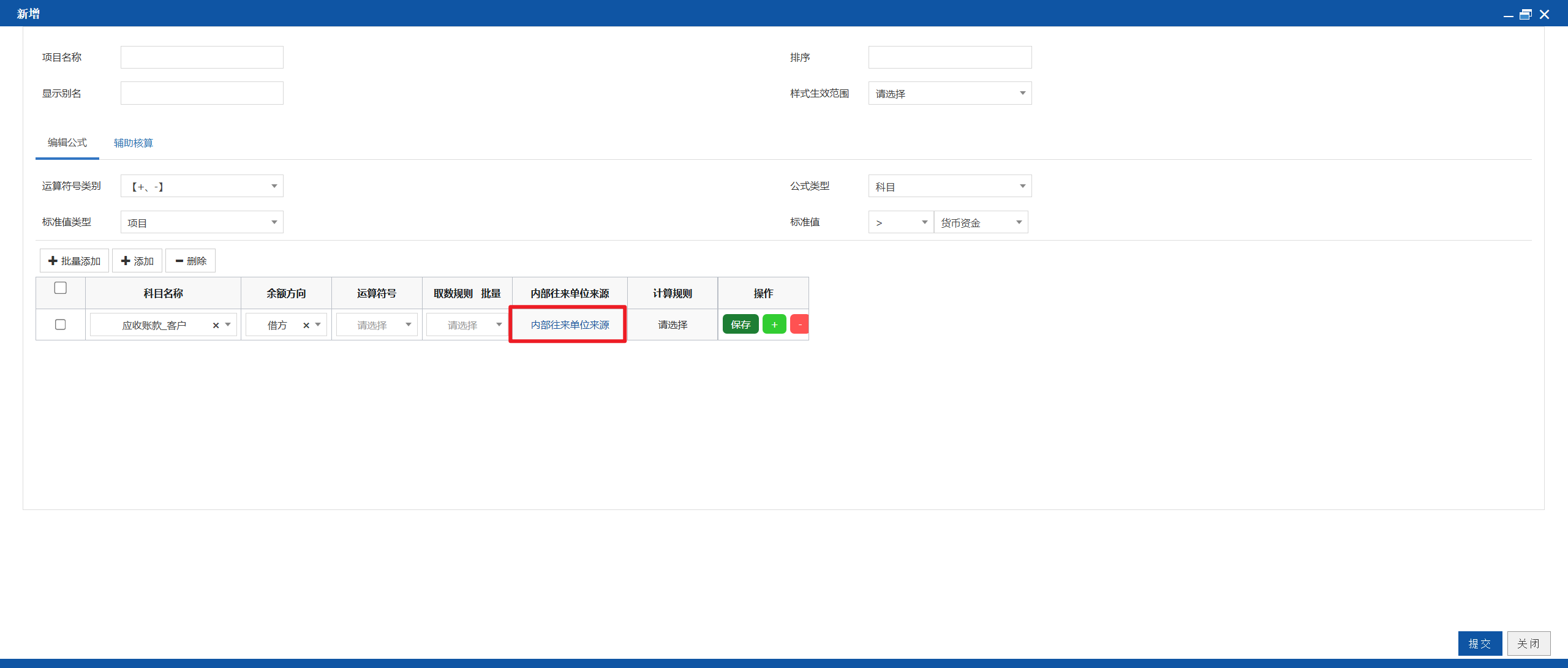Open the 内部往来单位来源 link in row
Screen dimensions: 1568x668
pos(570,325)
